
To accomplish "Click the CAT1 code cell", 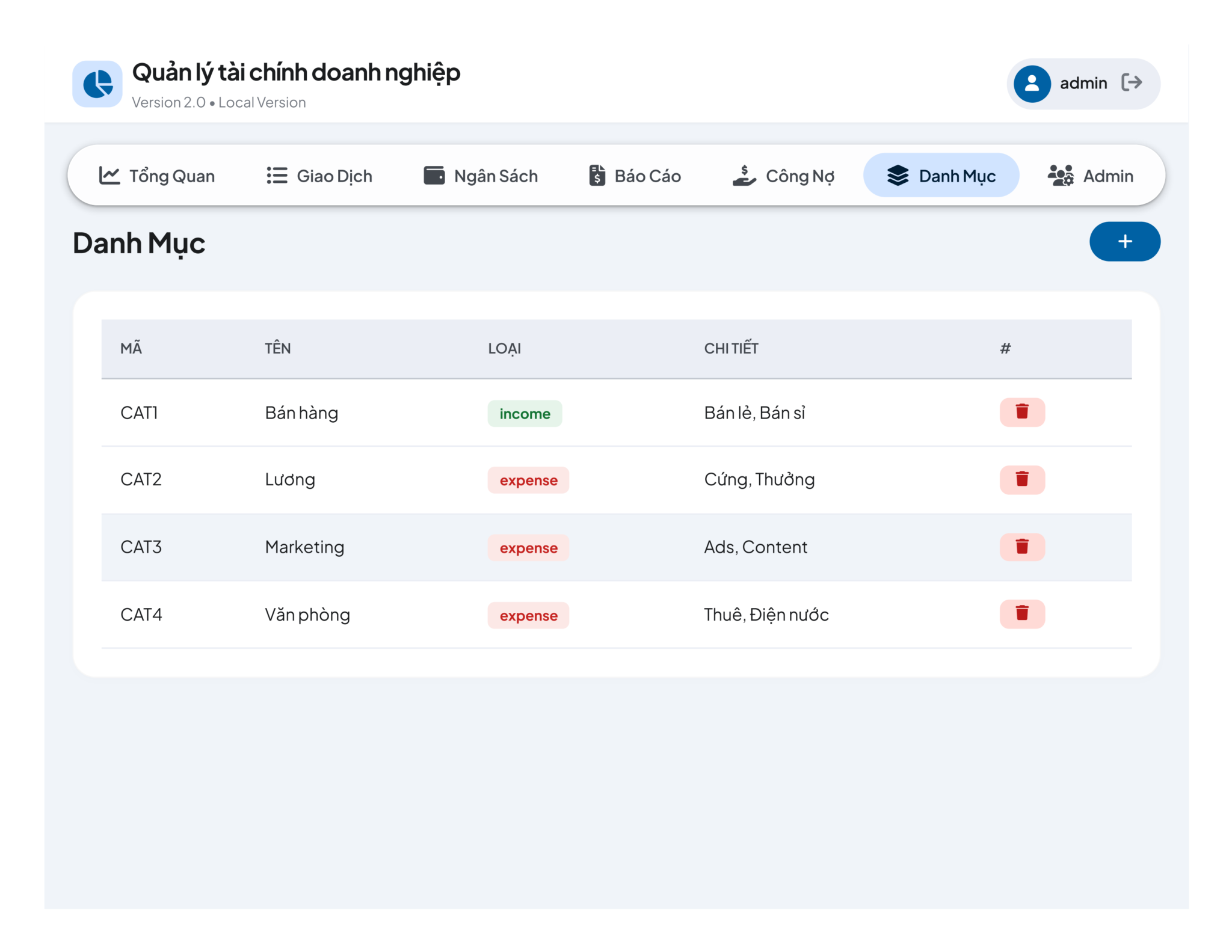I will pos(139,413).
